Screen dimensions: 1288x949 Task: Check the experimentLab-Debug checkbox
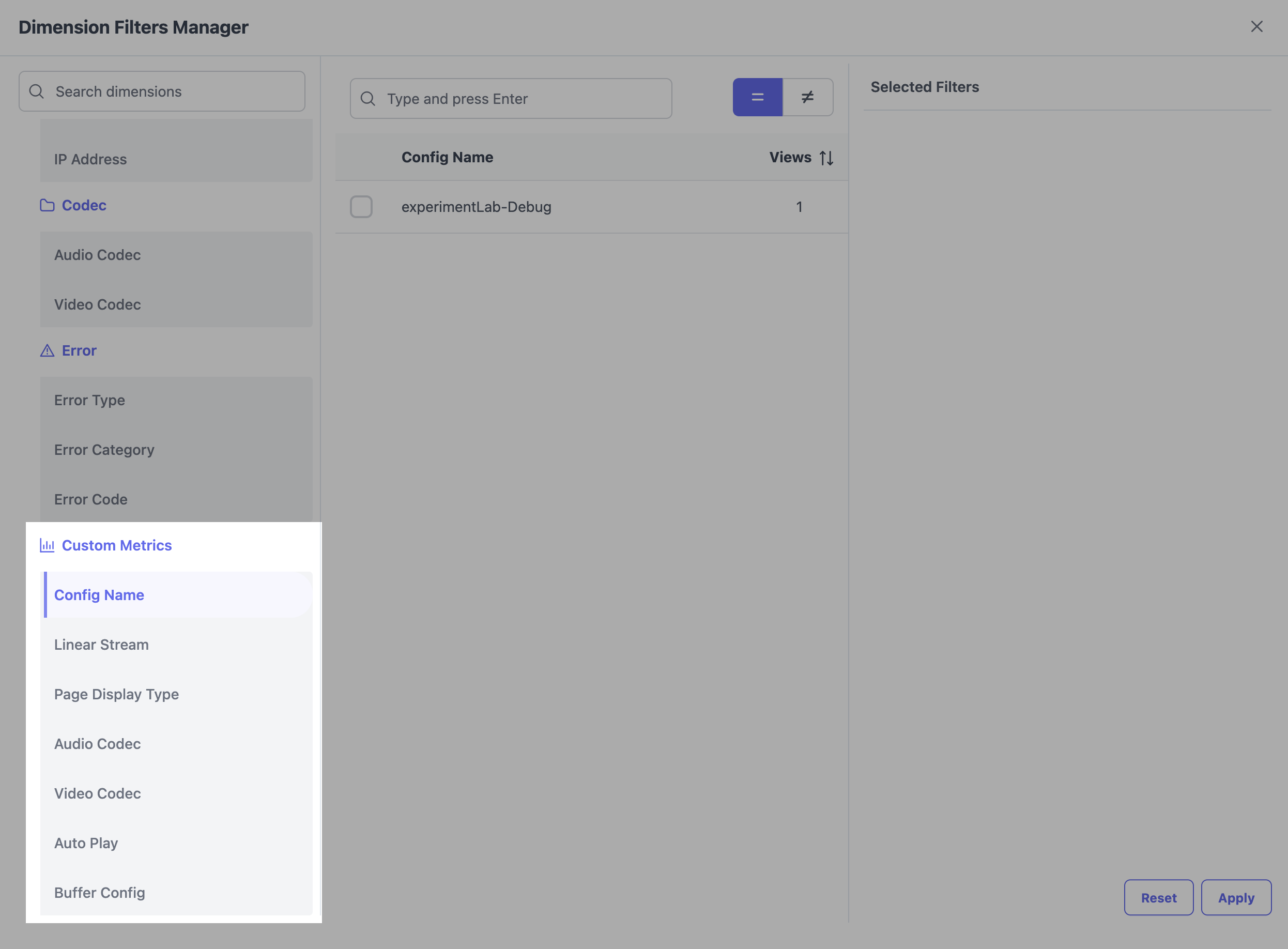361,207
